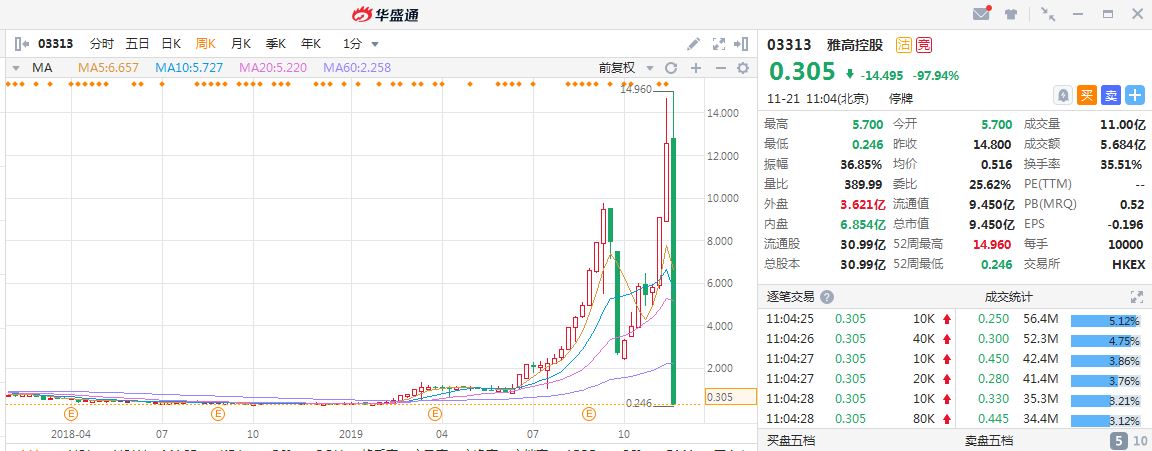Image resolution: width=1152 pixels, height=451 pixels.
Task: Add stock to watchlist with plus button
Action: pyautogui.click(x=1136, y=95)
